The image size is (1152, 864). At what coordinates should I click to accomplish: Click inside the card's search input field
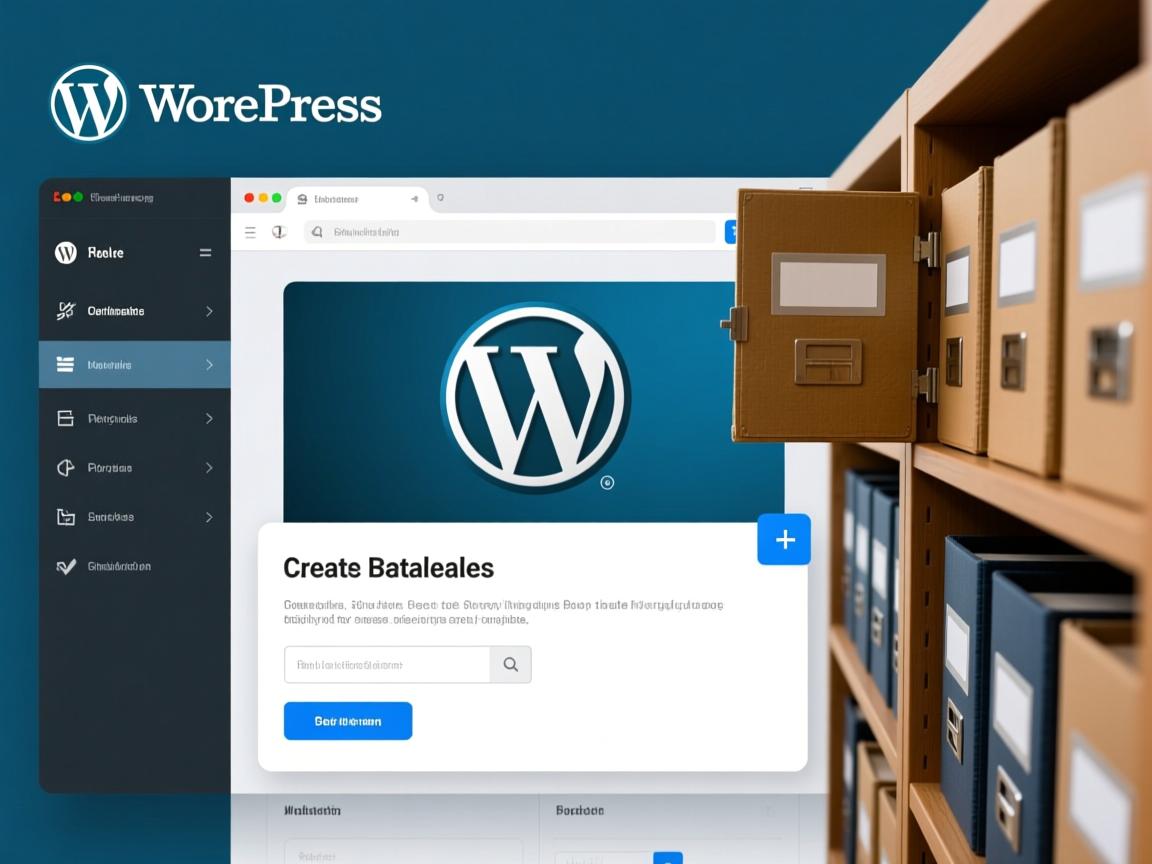pos(385,664)
